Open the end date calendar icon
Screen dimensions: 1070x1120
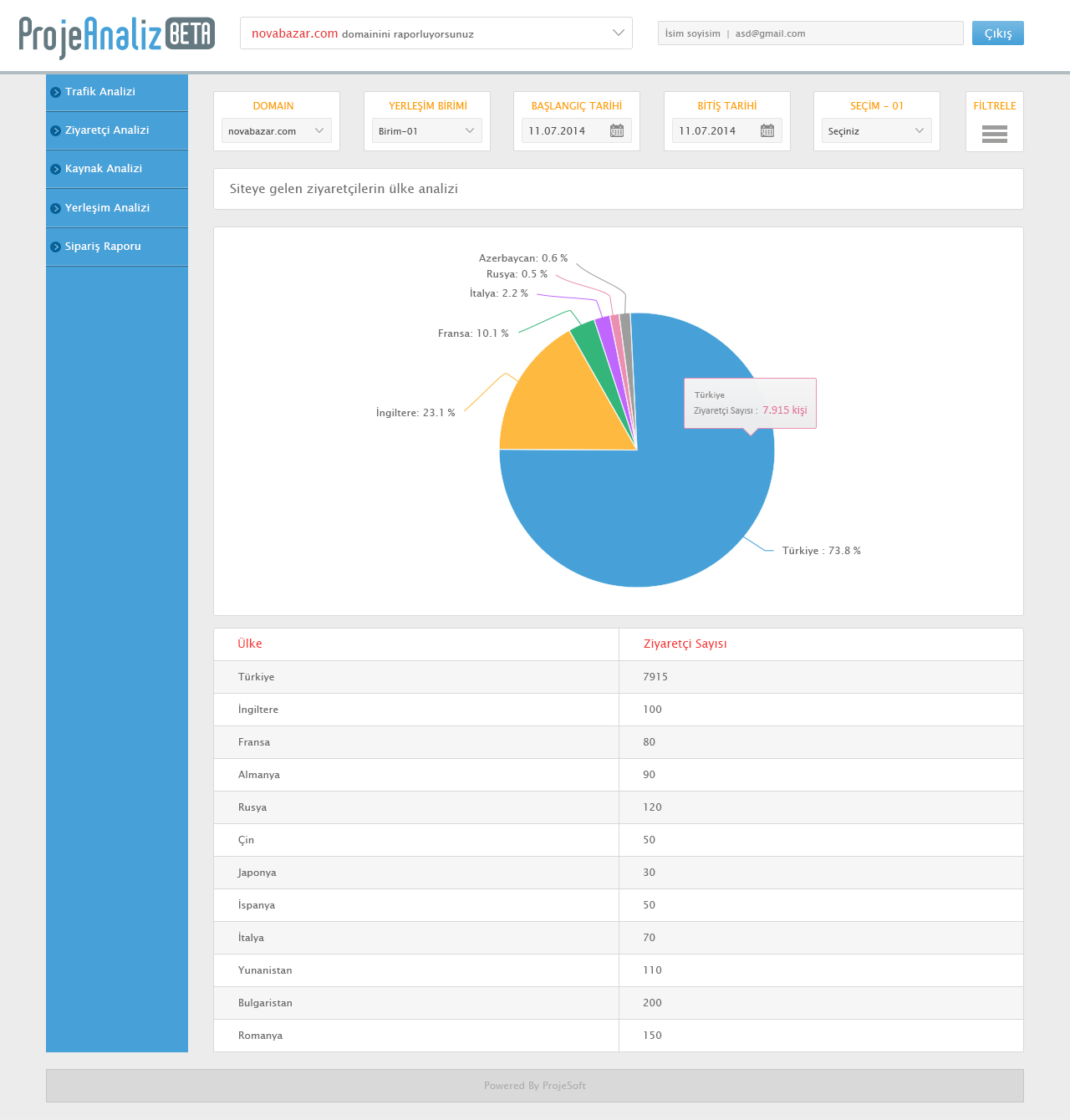click(x=767, y=130)
